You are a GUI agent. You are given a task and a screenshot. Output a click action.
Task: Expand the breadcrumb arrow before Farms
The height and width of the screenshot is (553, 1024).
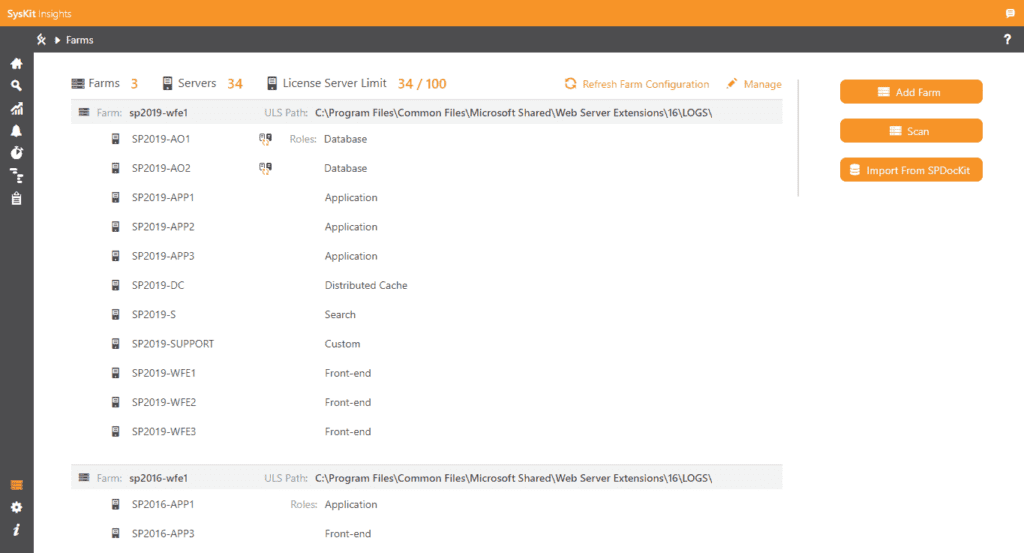[x=57, y=40]
